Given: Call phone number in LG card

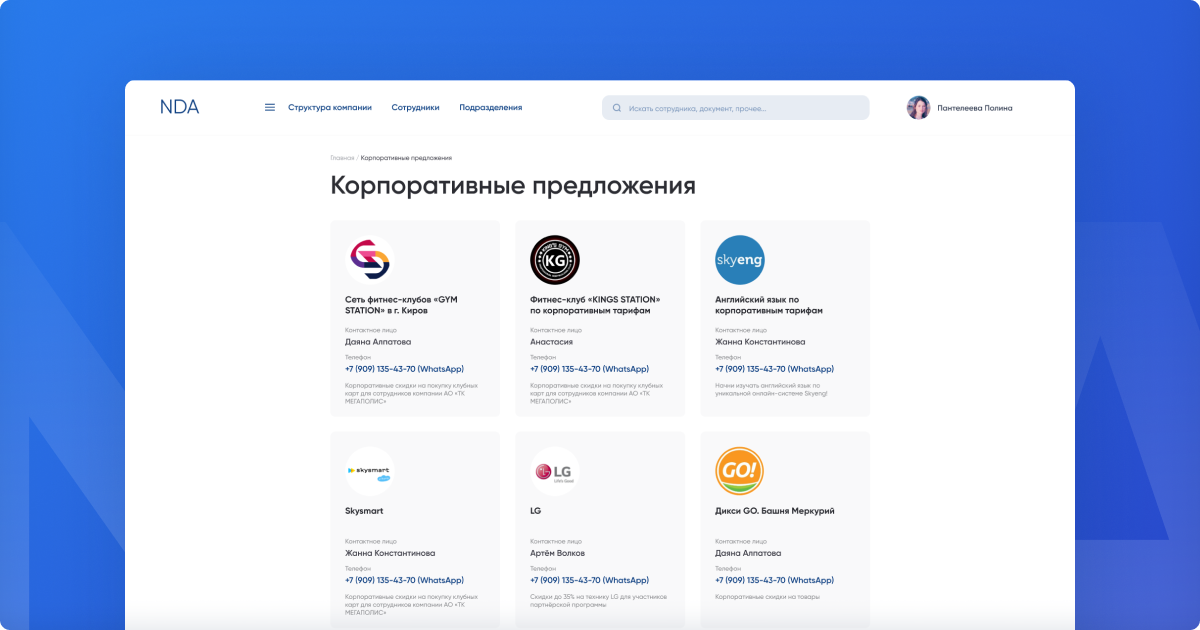Looking at the screenshot, I should coord(589,580).
